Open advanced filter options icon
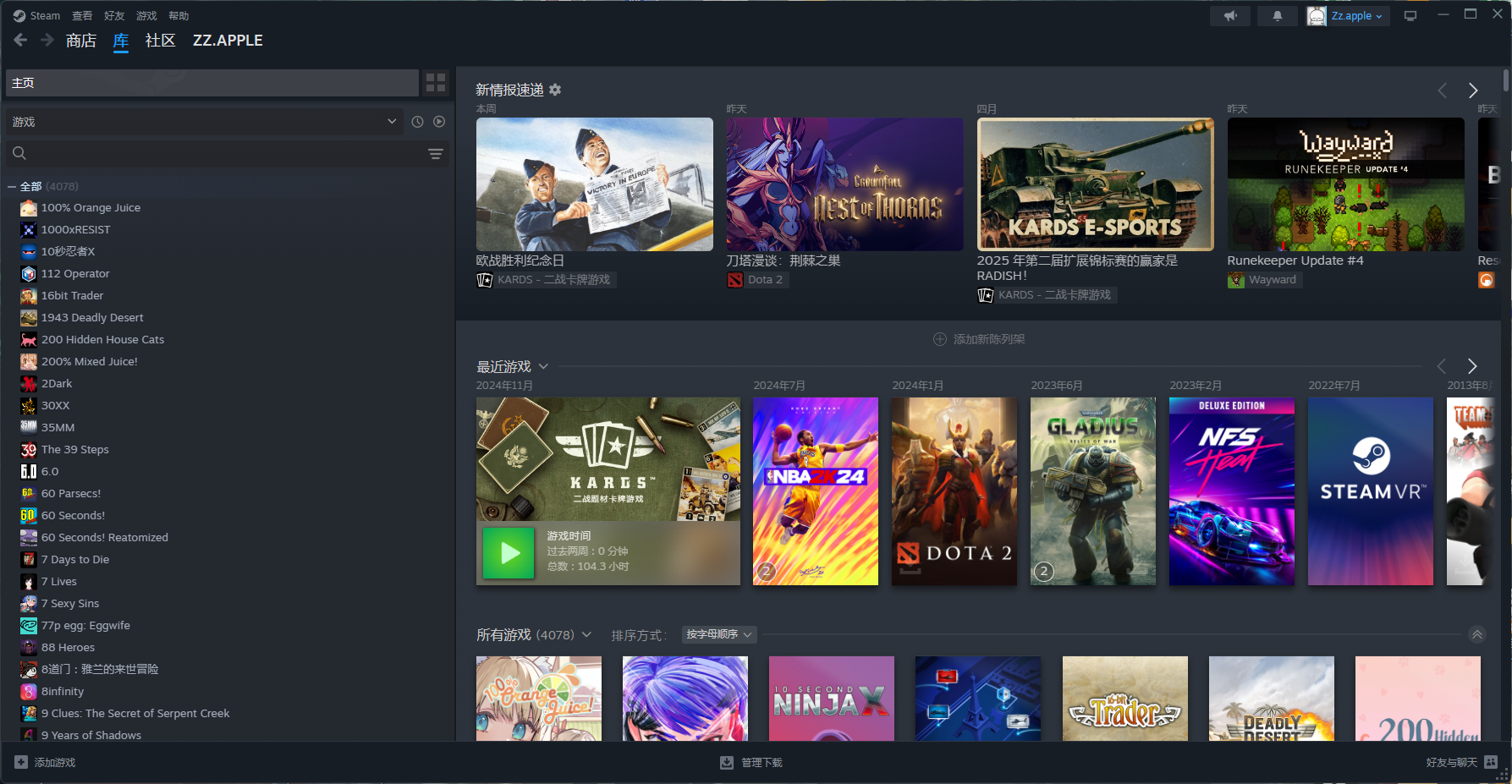 coord(436,153)
